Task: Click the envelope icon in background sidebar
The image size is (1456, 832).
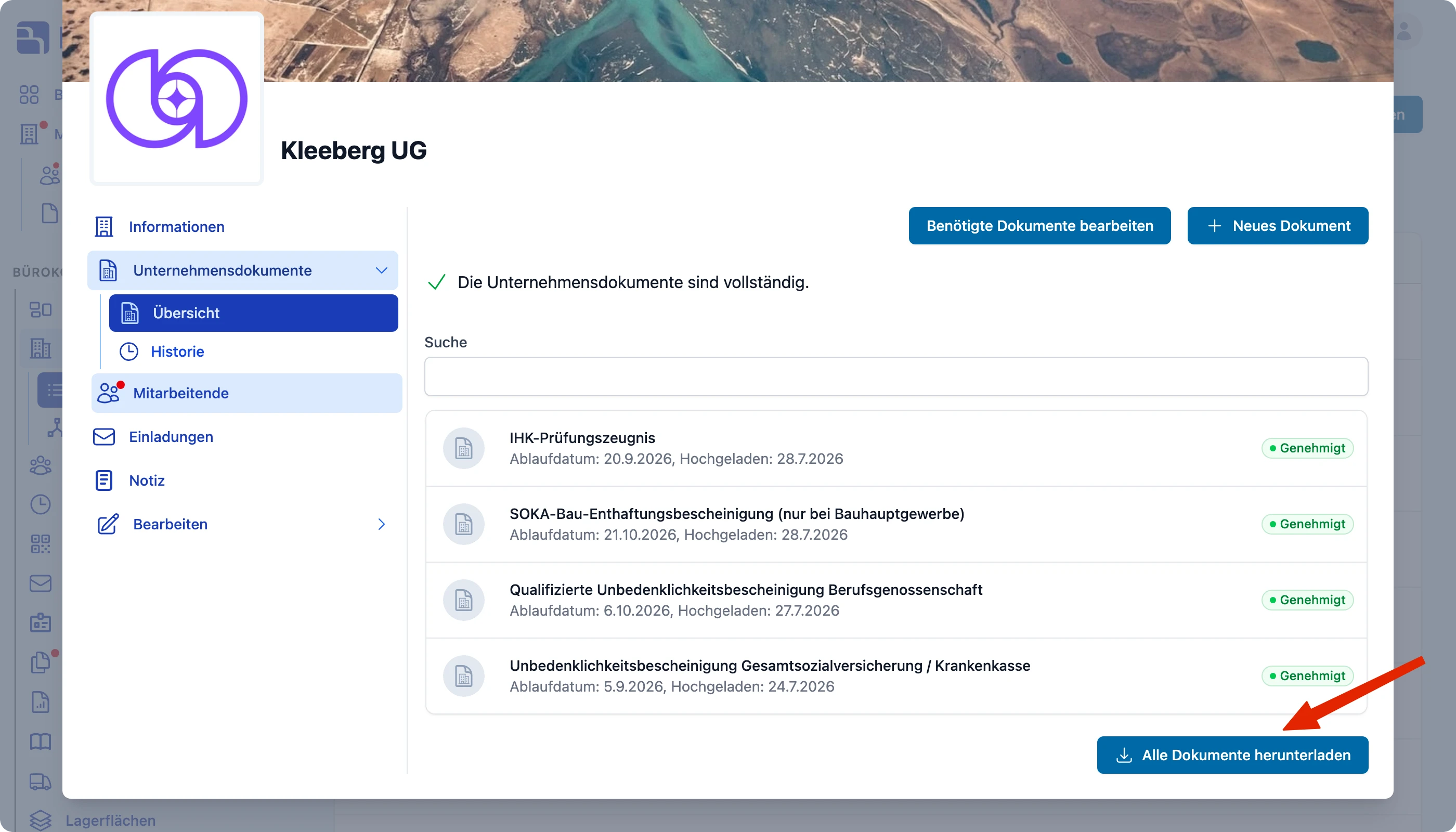Action: coord(40,583)
